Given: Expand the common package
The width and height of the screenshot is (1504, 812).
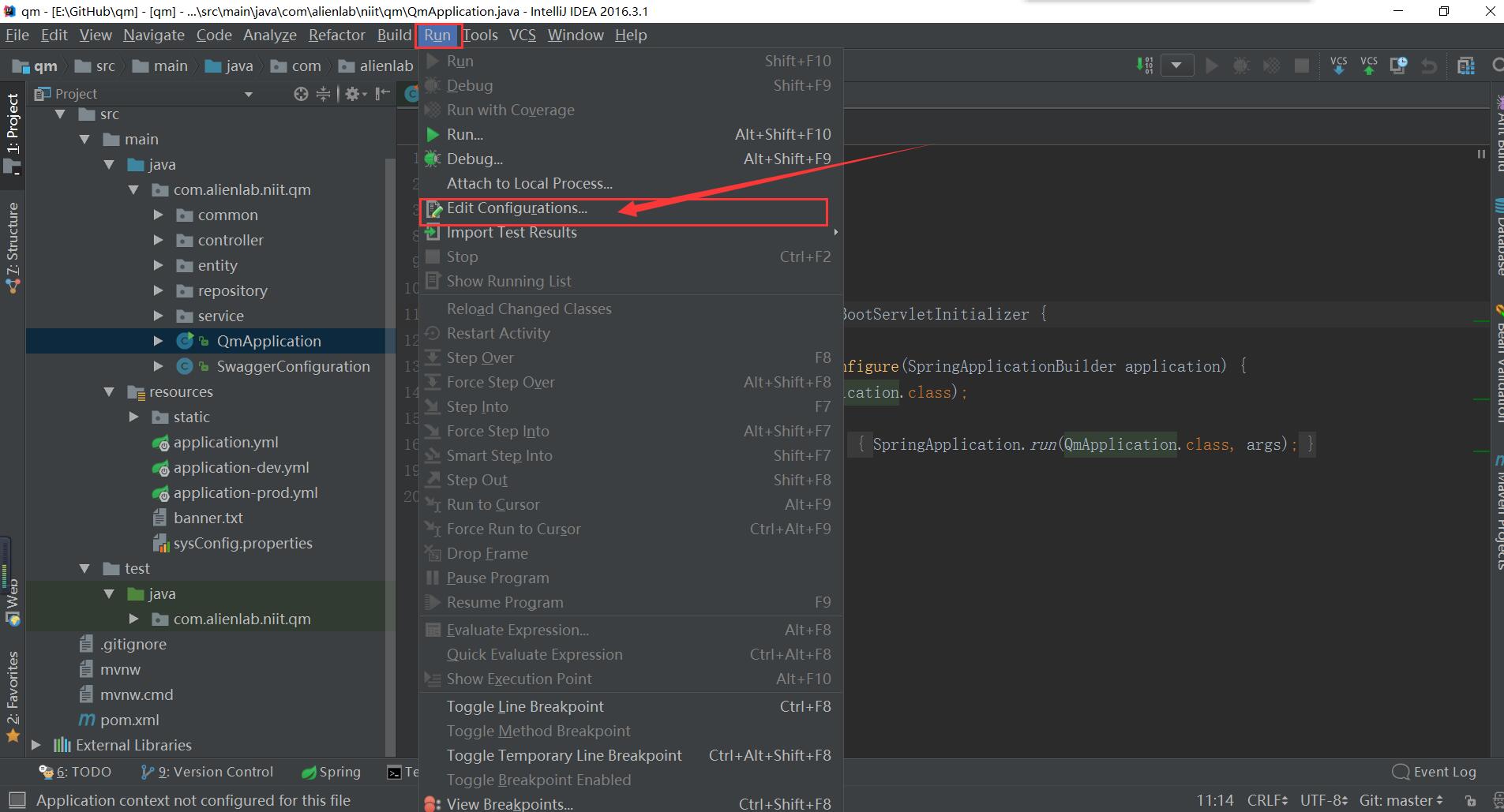Looking at the screenshot, I should click(x=158, y=215).
